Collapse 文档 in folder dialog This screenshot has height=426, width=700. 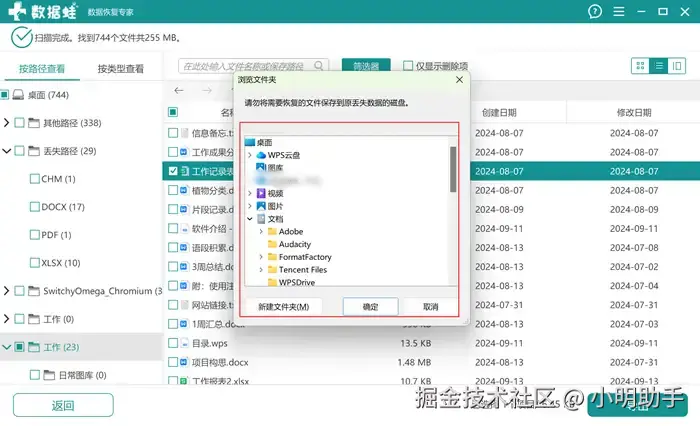coord(250,219)
